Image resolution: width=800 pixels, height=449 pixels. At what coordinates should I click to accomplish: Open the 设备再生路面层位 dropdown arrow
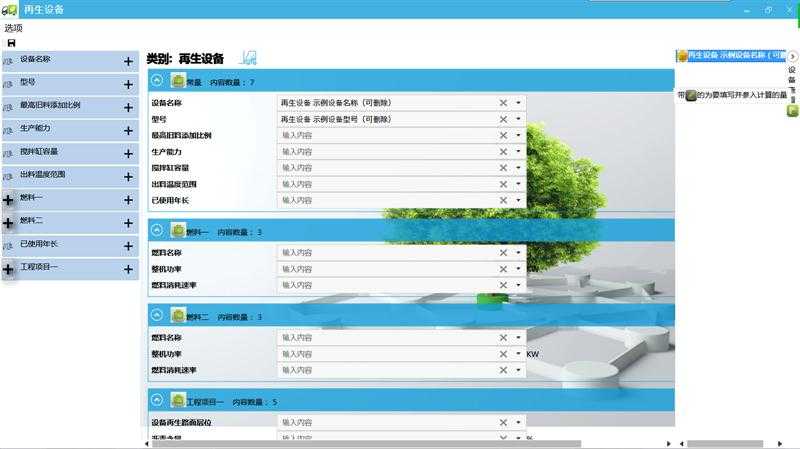pos(518,422)
